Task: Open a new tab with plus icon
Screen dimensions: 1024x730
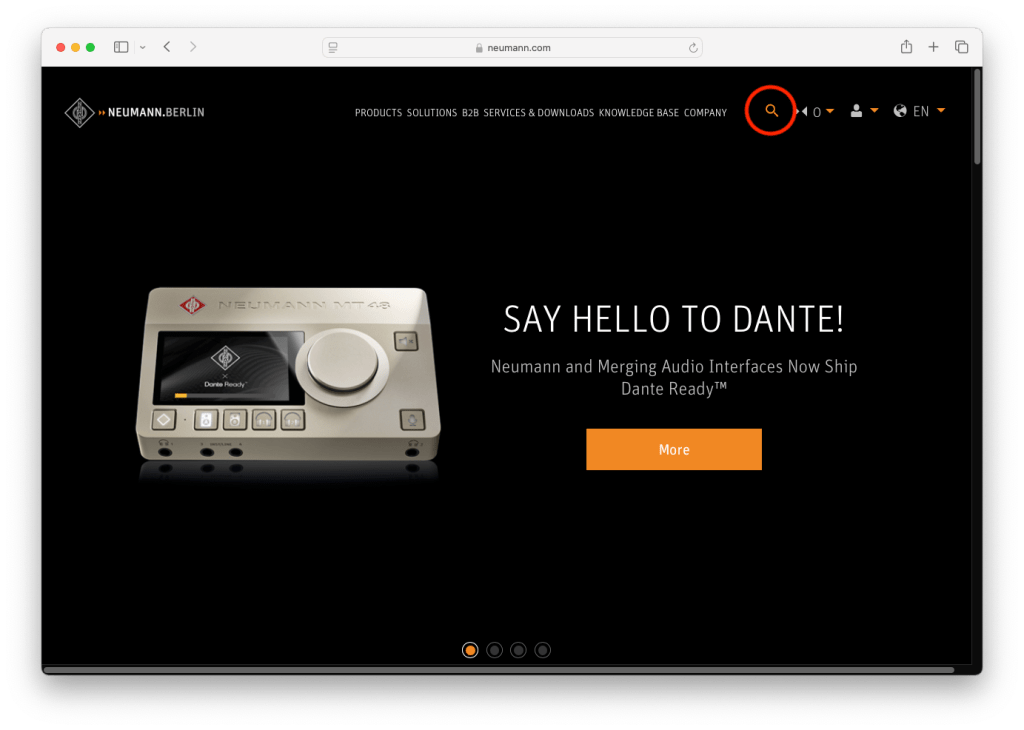Action: (x=933, y=47)
